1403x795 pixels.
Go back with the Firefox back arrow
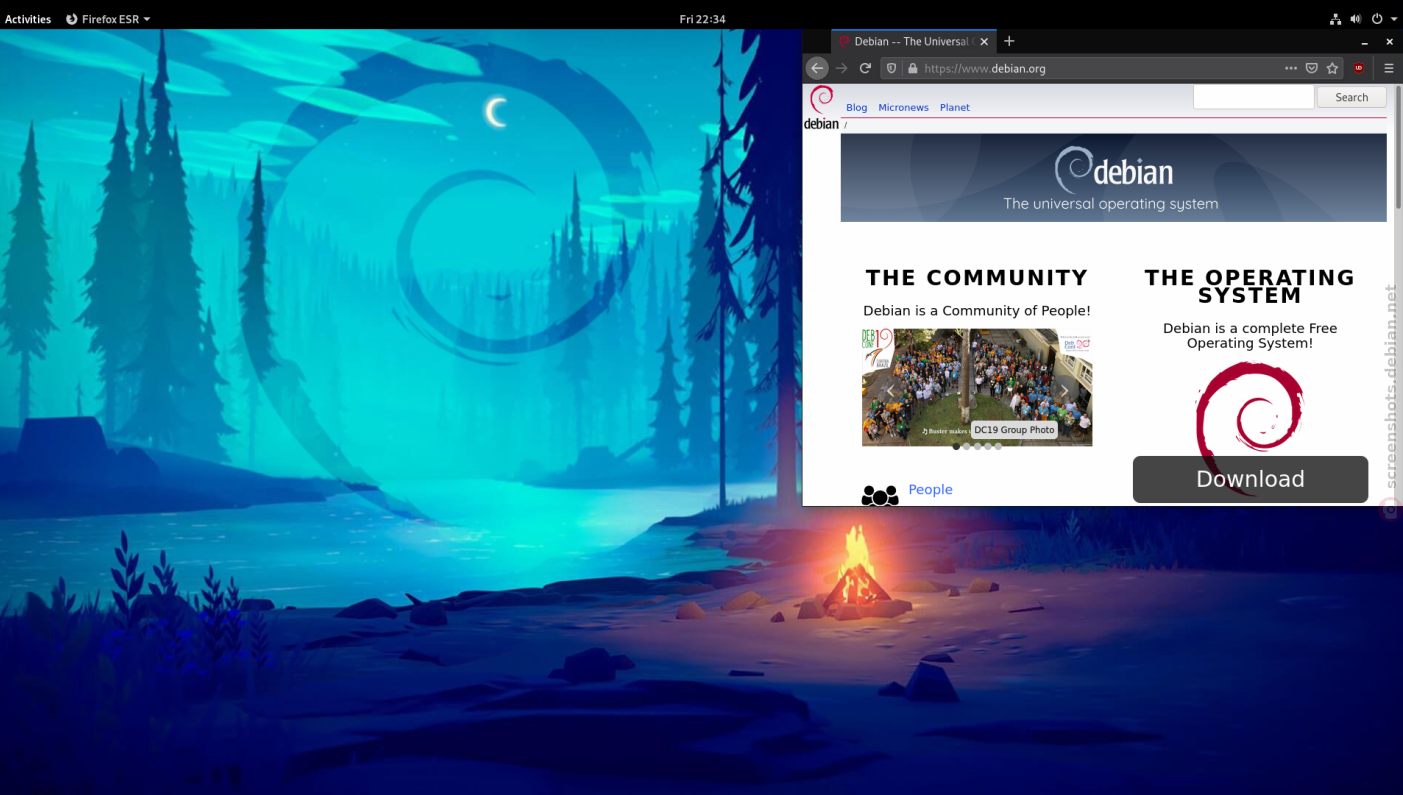coord(817,68)
